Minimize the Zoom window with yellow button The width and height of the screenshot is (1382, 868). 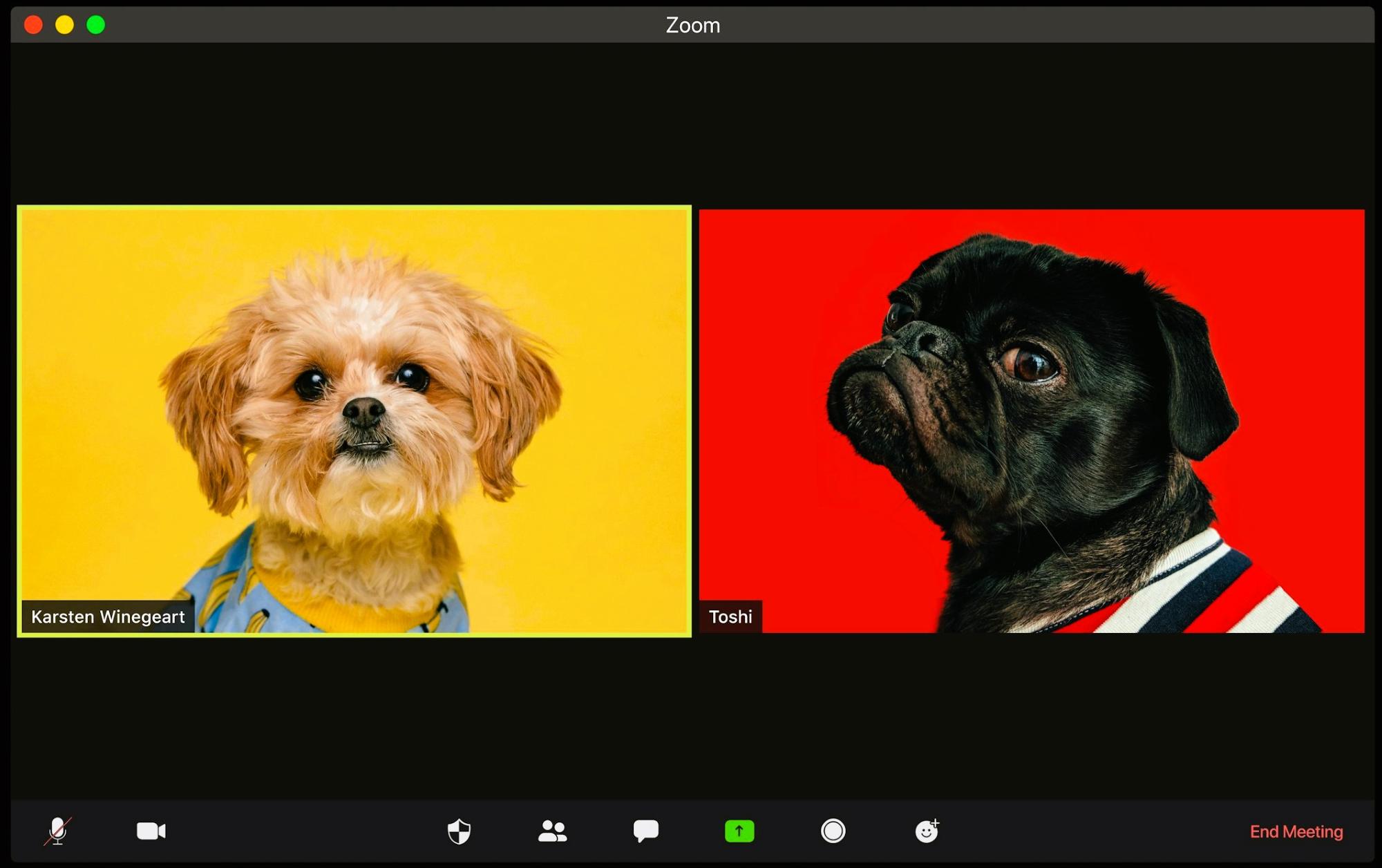pos(64,25)
